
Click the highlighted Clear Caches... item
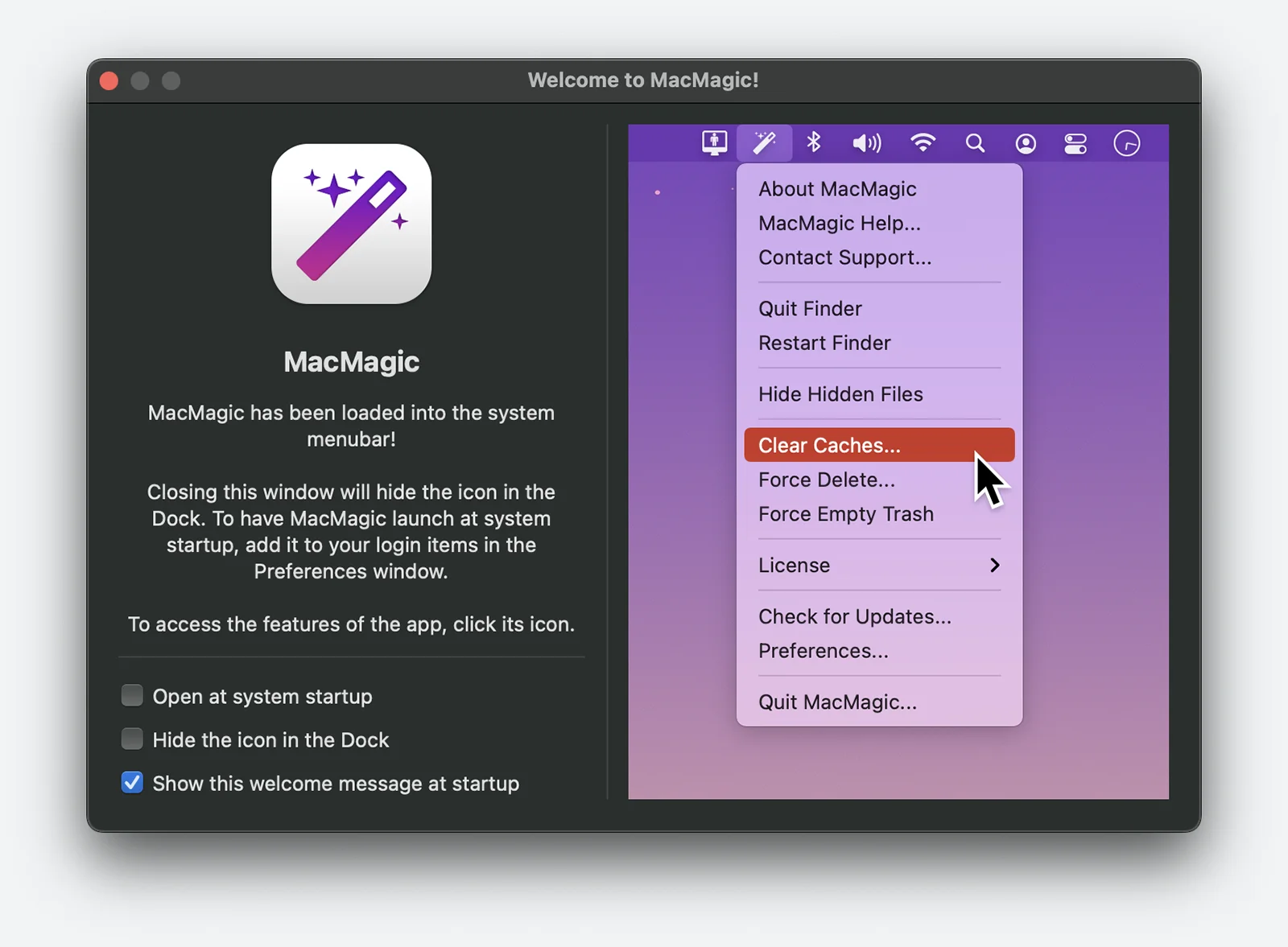[x=879, y=445]
